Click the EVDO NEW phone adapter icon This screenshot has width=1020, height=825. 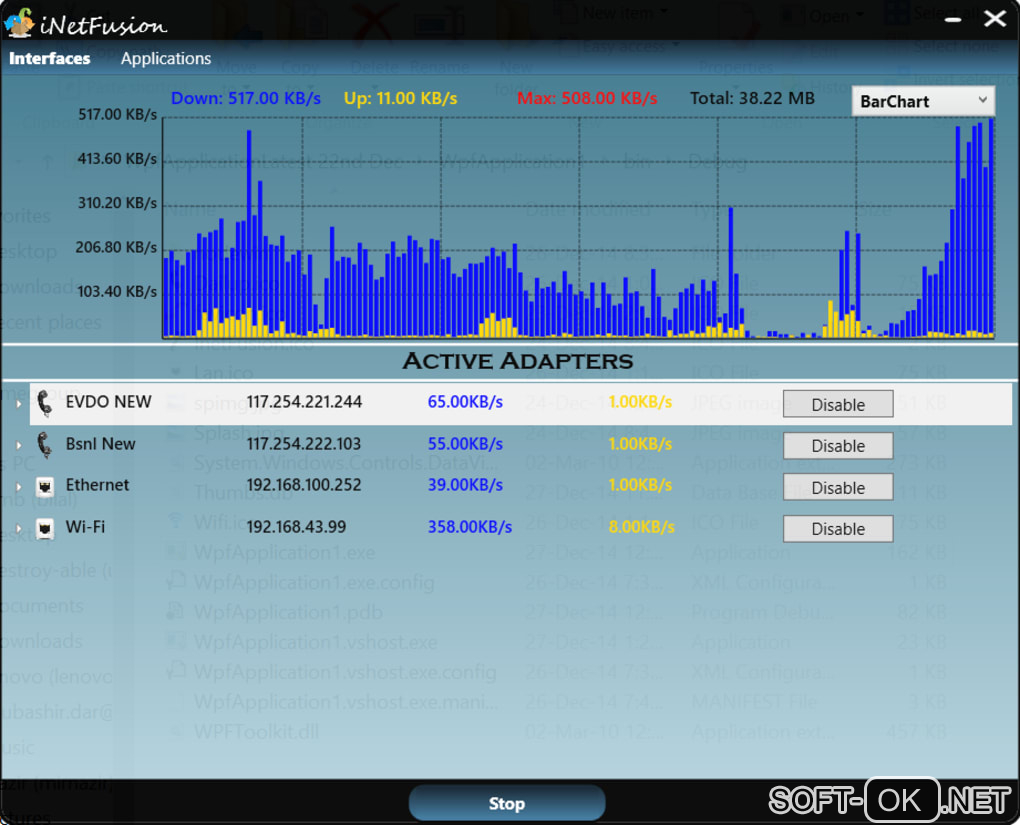click(44, 403)
